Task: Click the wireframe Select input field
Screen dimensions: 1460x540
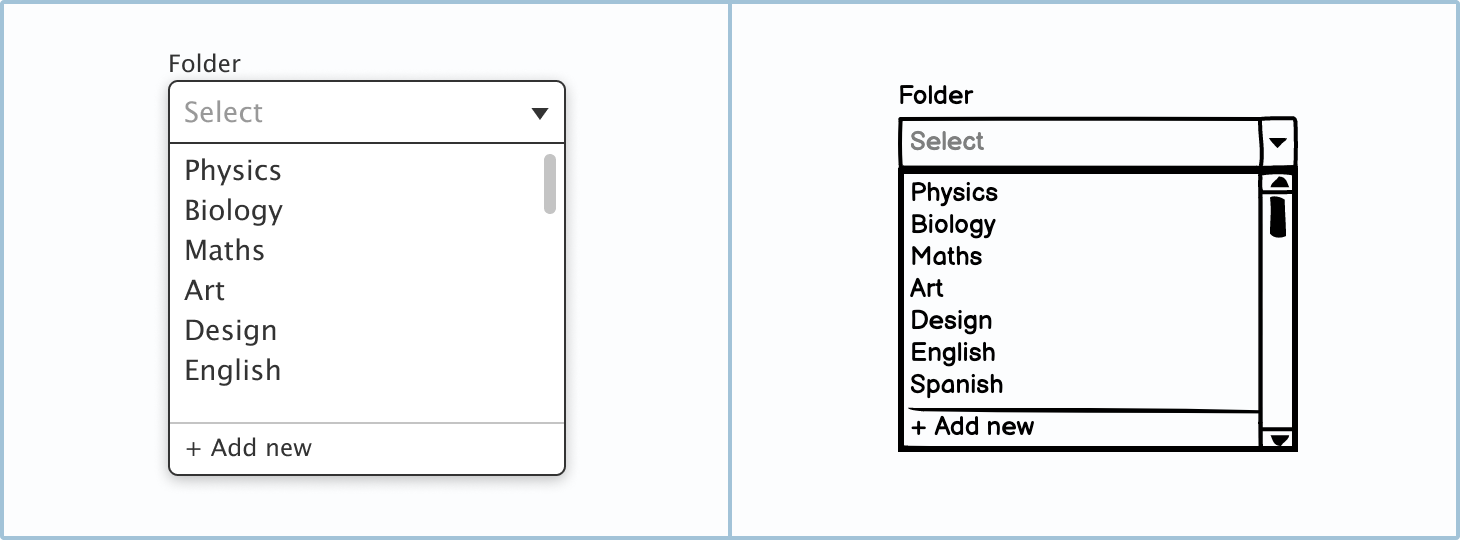Action: click(x=1080, y=142)
